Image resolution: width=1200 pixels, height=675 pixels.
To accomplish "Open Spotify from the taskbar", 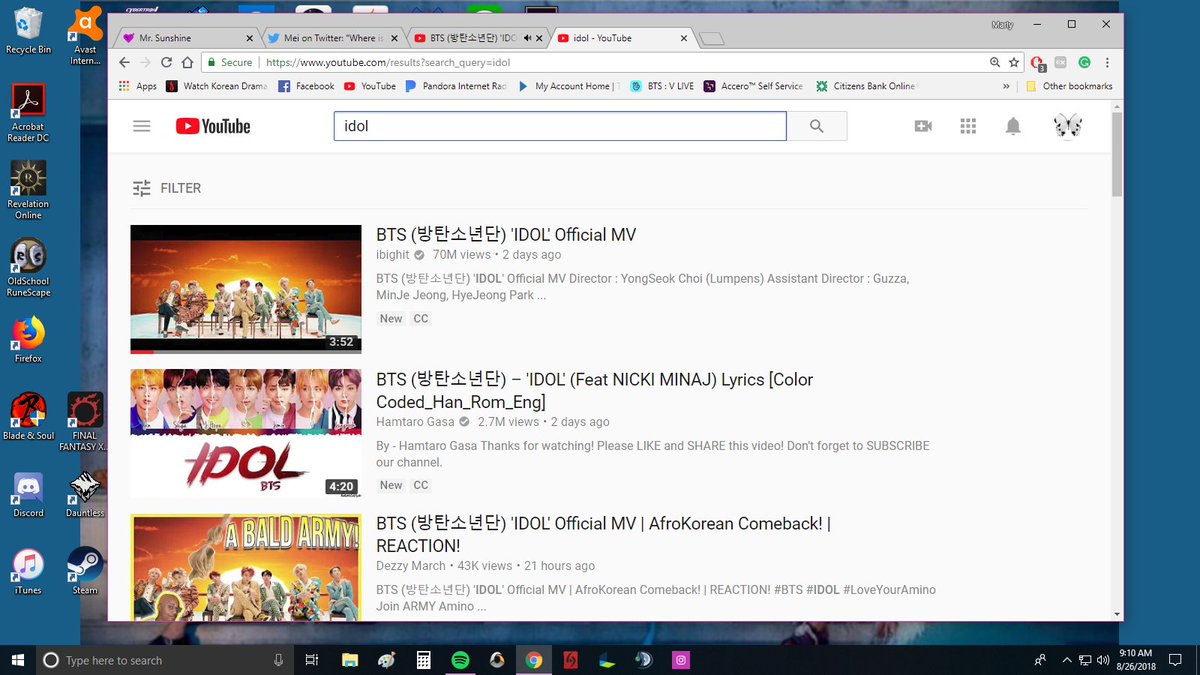I will [460, 660].
